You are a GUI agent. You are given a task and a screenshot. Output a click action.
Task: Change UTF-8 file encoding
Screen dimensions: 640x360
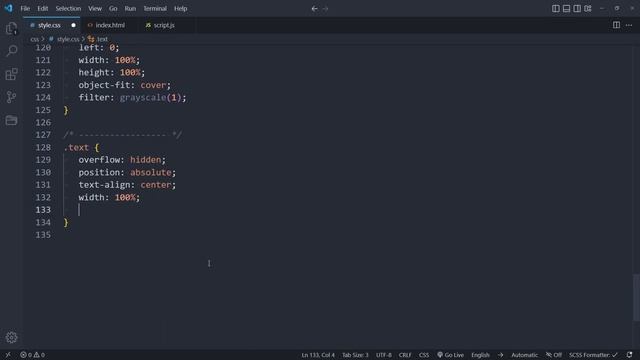pyautogui.click(x=384, y=355)
